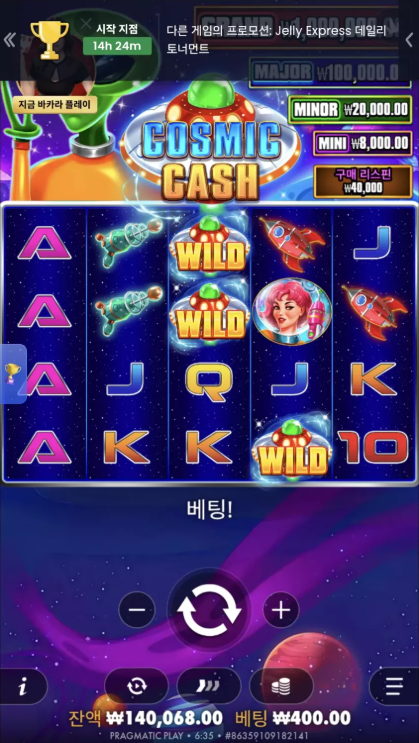Screen dimensions: 419x743
Task: Click the gold trophy tournament icon
Action: coord(50,40)
